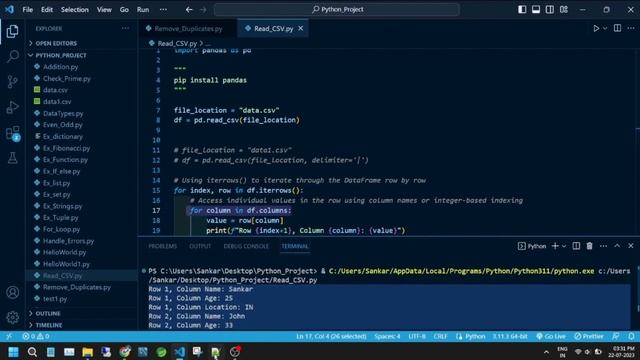This screenshot has width=640, height=360.
Task: Open the View menu
Action: 104,9
